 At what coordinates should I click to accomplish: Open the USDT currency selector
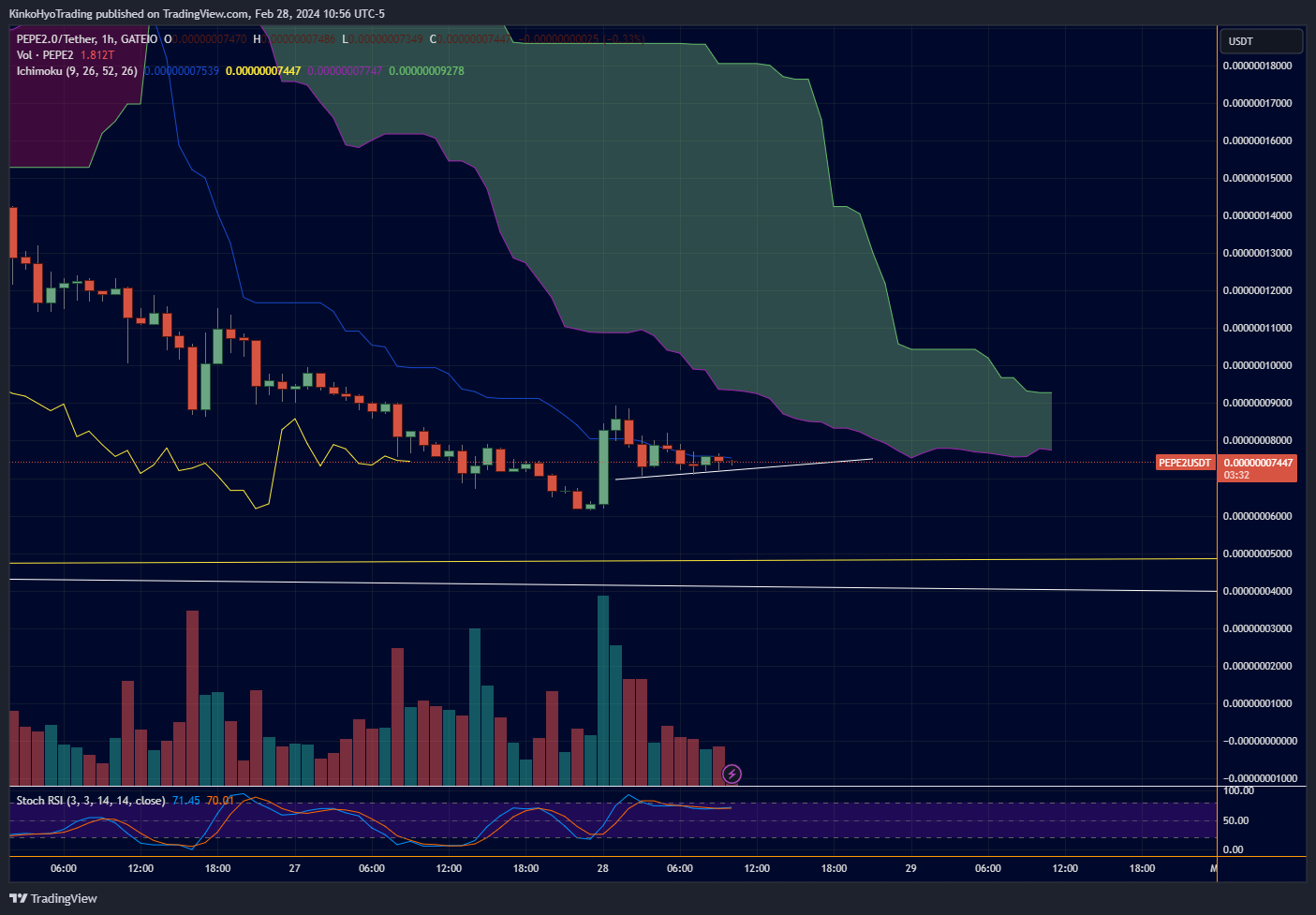pos(1261,41)
